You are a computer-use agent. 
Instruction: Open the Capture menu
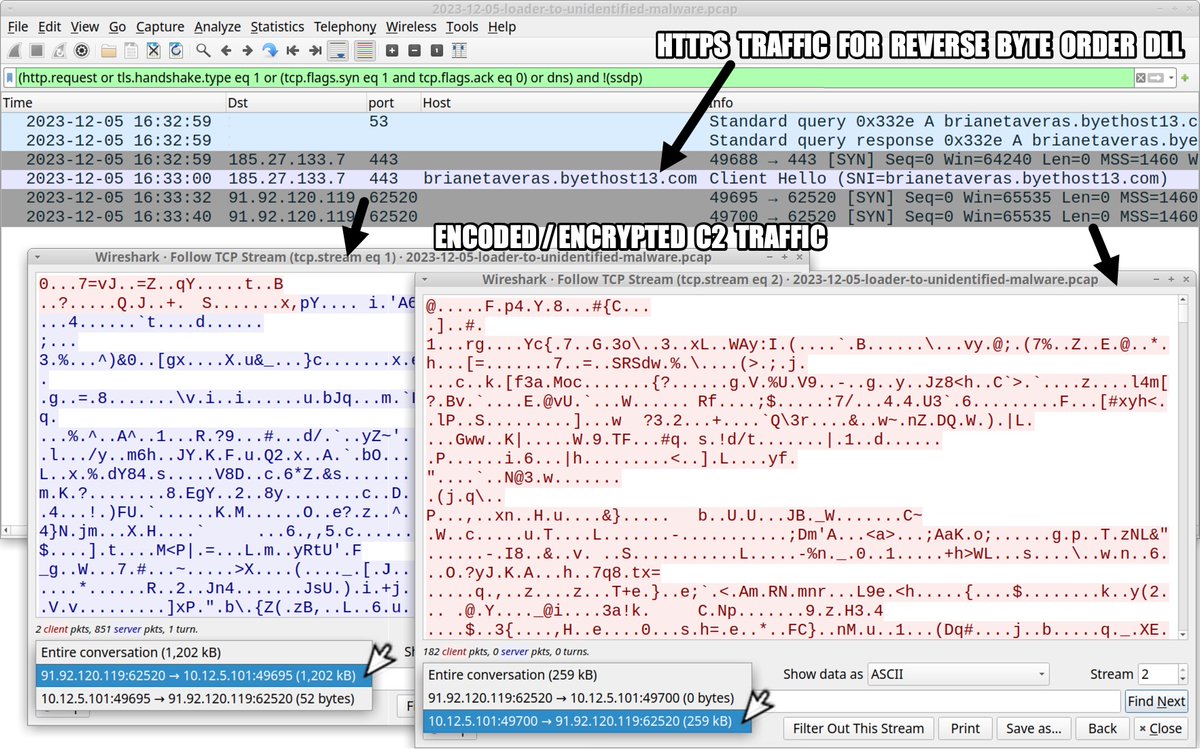click(160, 27)
